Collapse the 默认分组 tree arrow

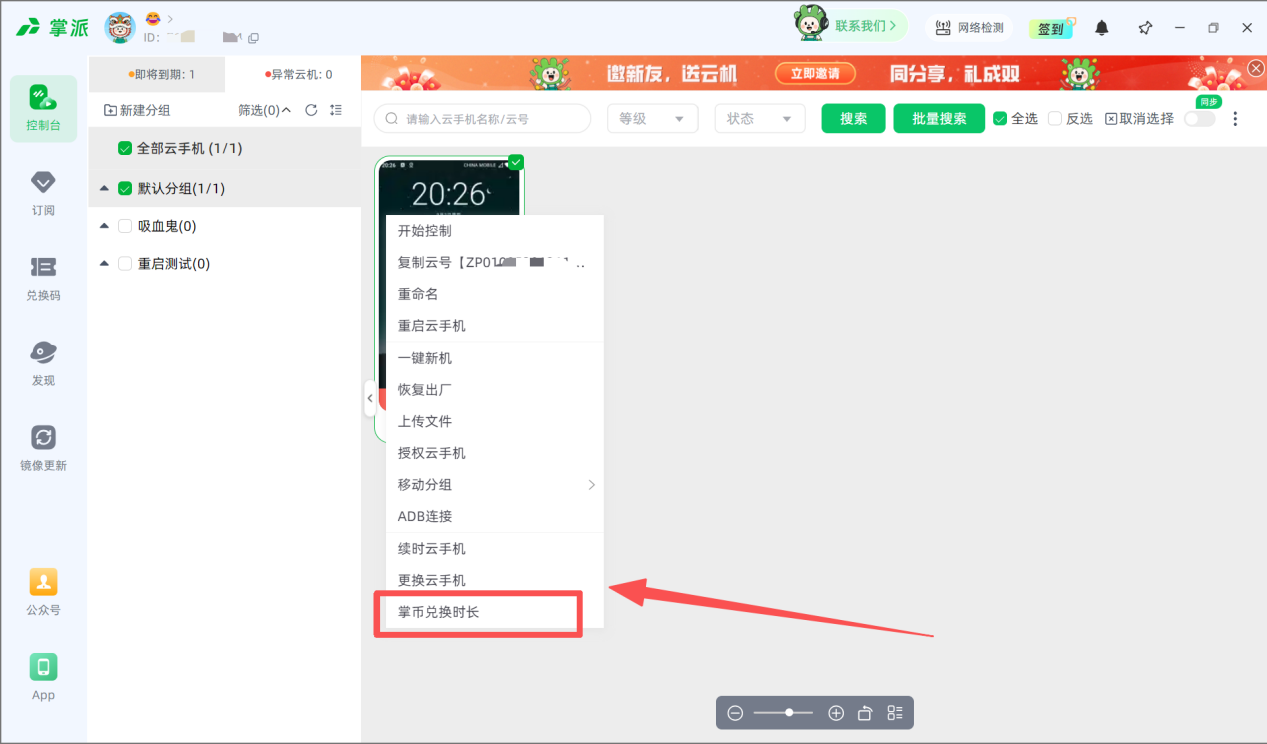[x=104, y=188]
